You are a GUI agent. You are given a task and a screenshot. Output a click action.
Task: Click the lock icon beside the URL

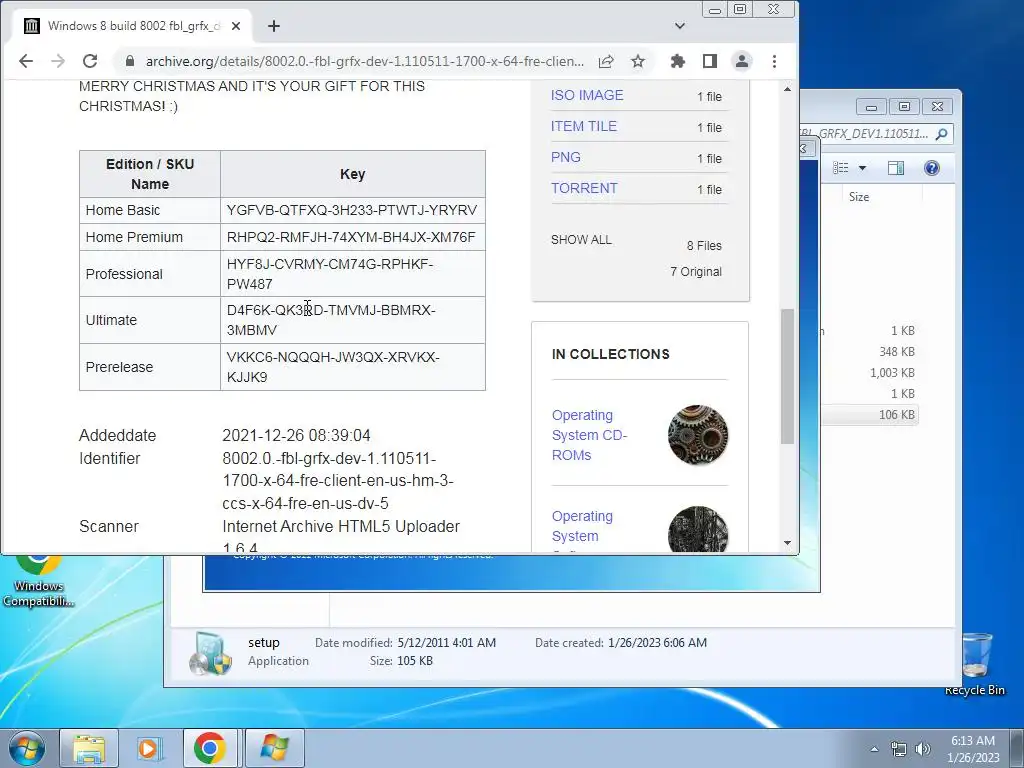pyautogui.click(x=130, y=61)
